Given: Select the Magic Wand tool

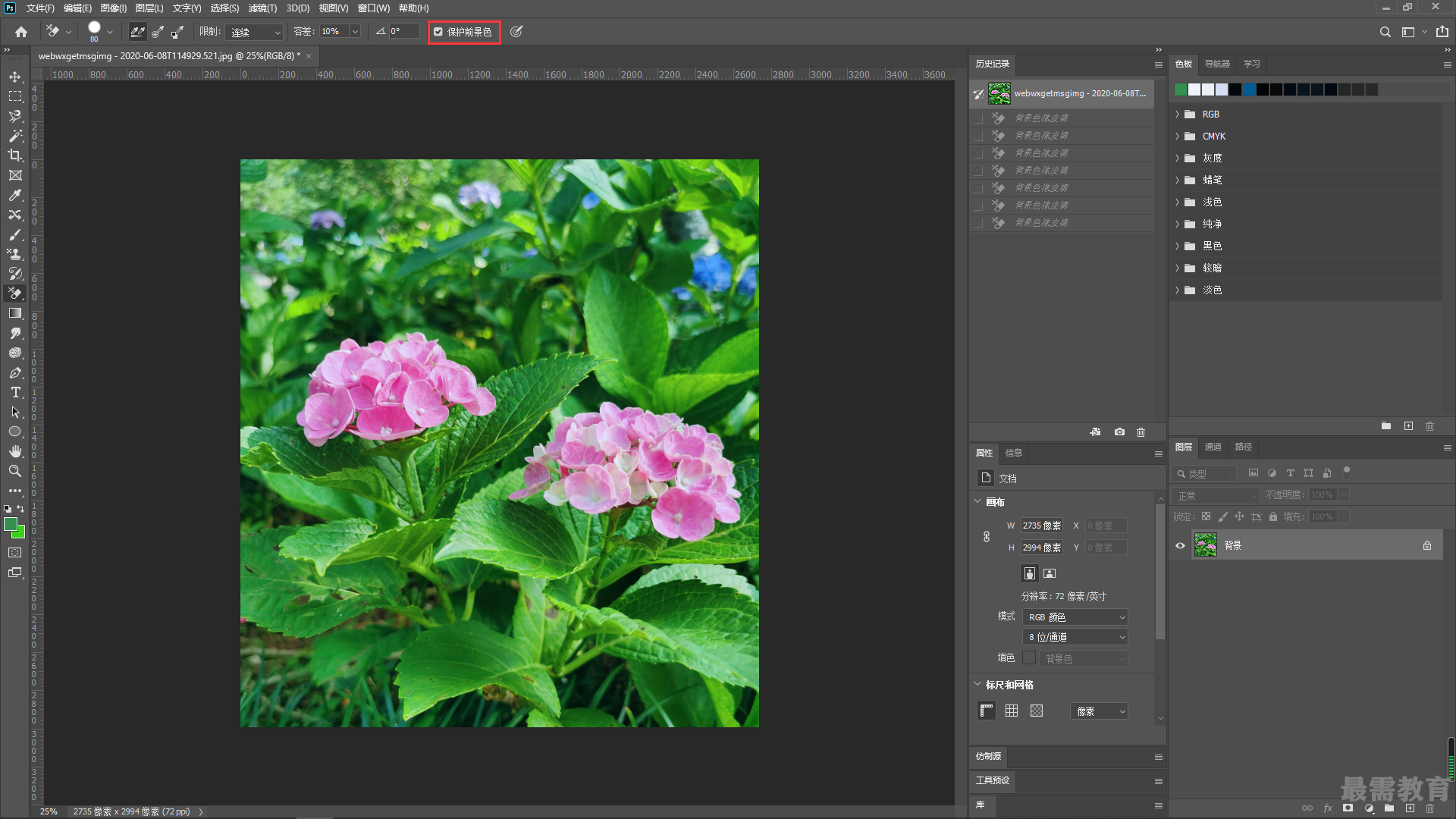Looking at the screenshot, I should [x=15, y=136].
